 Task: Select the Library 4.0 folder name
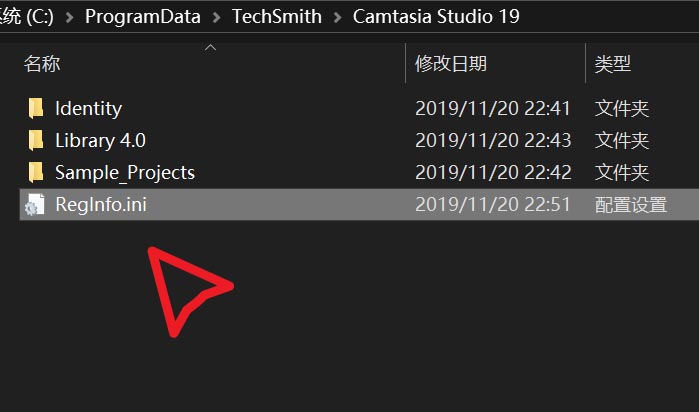[x=100, y=140]
